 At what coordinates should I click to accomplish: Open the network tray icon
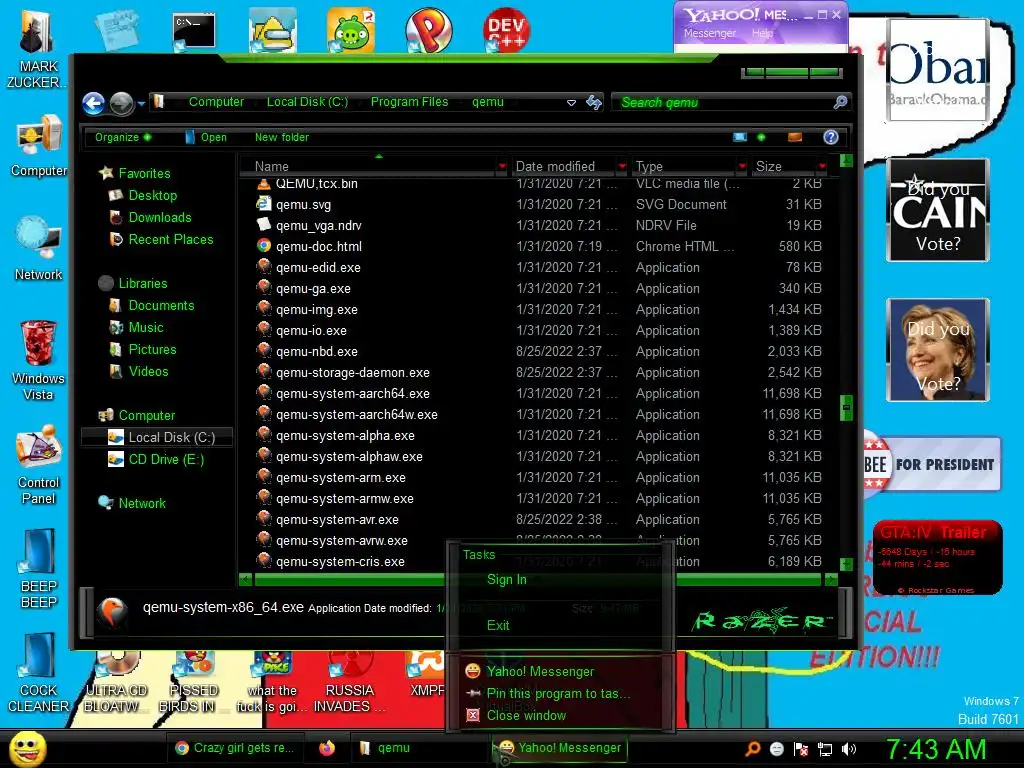(825, 749)
